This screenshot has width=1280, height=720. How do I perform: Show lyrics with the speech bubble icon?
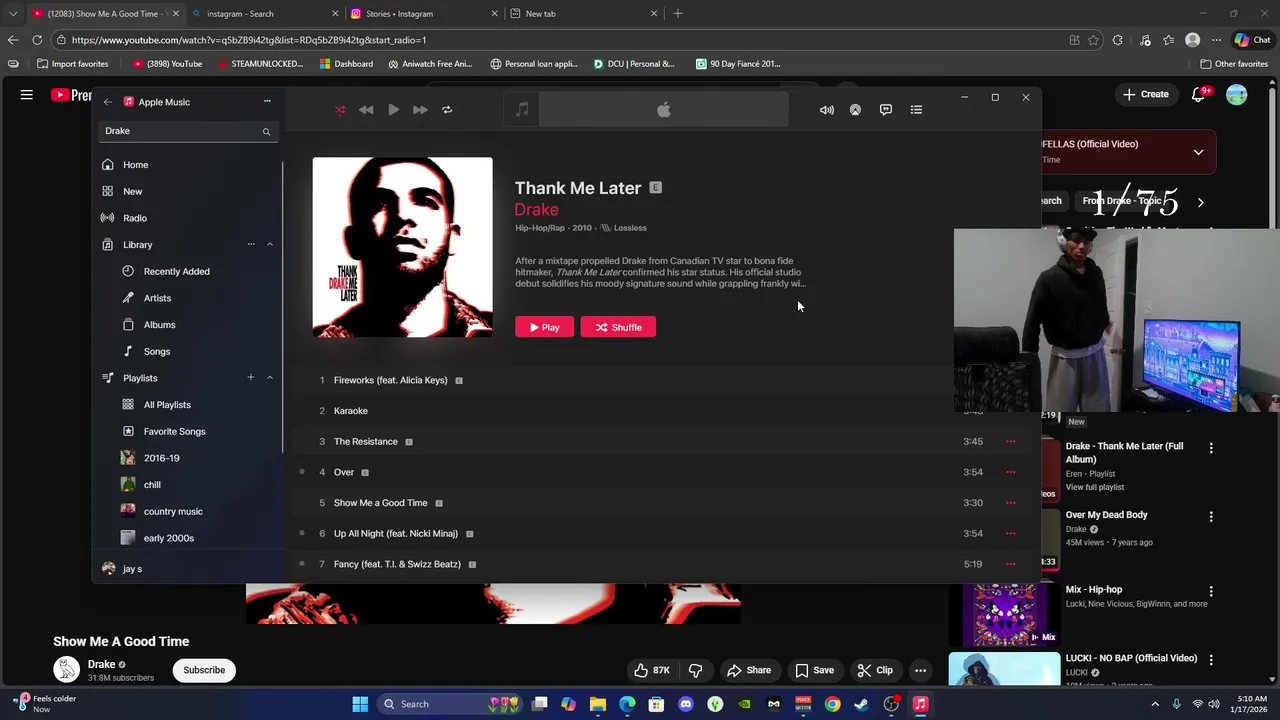[x=886, y=110]
